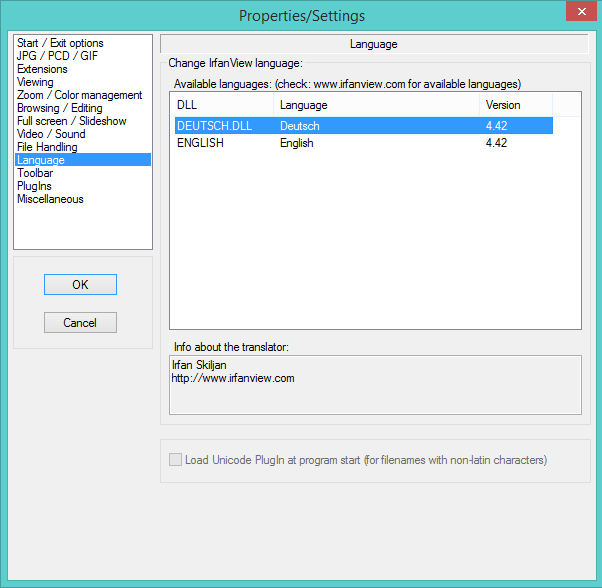Image resolution: width=602 pixels, height=588 pixels.
Task: Click the Language column header
Action: tap(375, 105)
